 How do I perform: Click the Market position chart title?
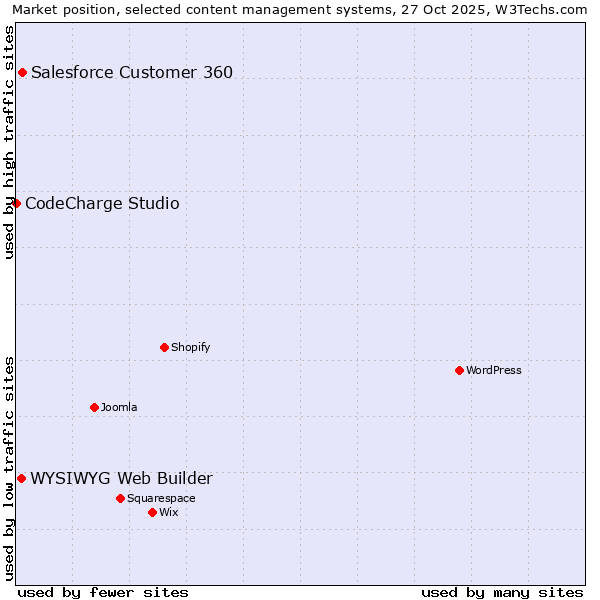[x=300, y=9]
